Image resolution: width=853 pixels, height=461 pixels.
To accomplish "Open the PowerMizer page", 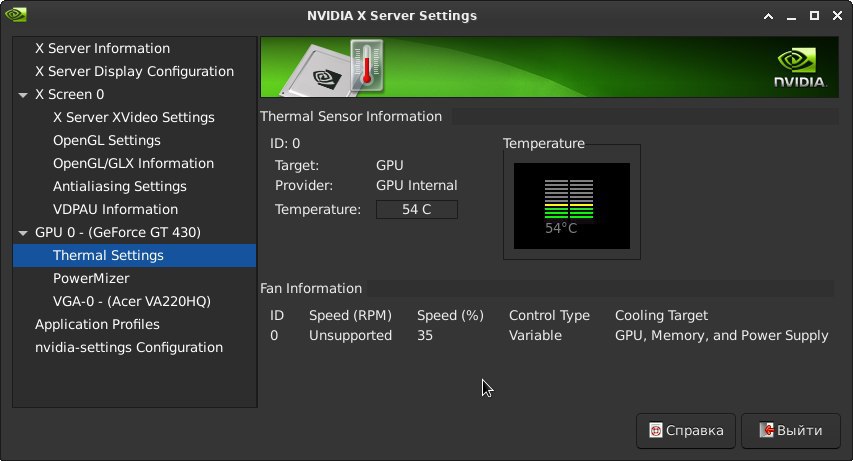I will point(91,278).
